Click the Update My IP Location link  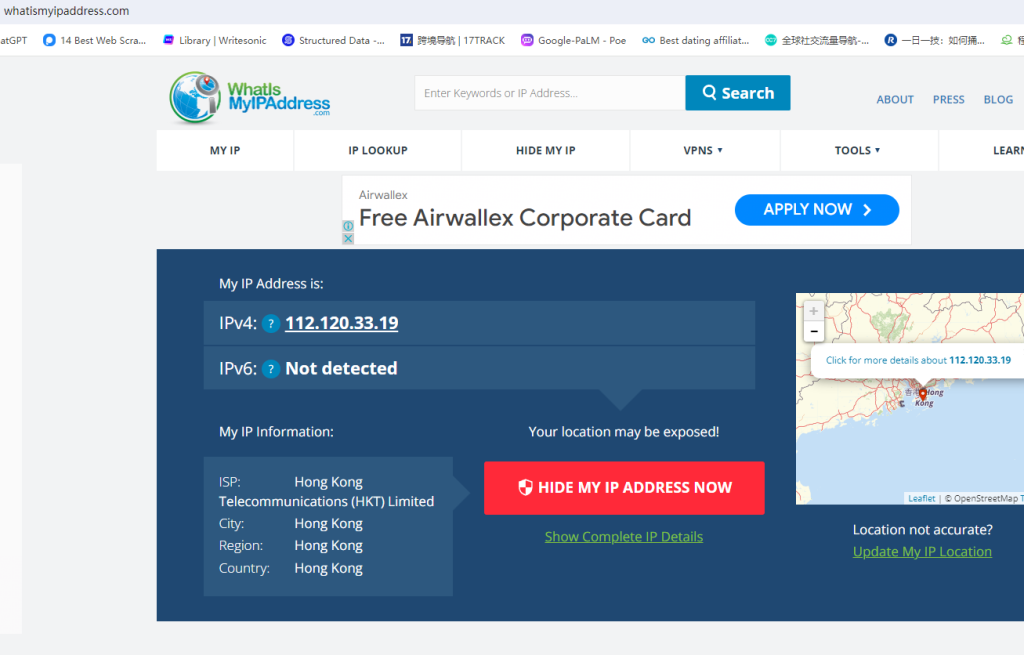click(x=922, y=552)
